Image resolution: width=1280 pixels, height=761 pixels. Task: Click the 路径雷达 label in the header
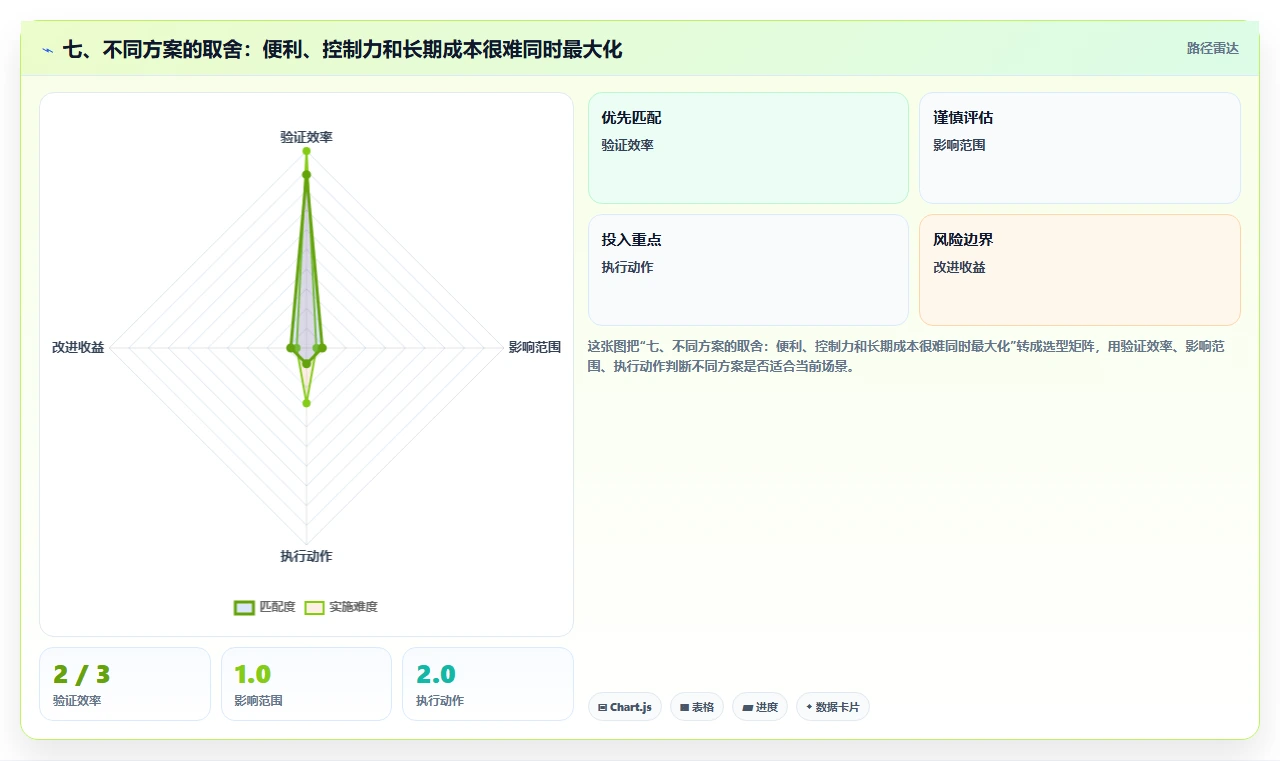click(1212, 48)
